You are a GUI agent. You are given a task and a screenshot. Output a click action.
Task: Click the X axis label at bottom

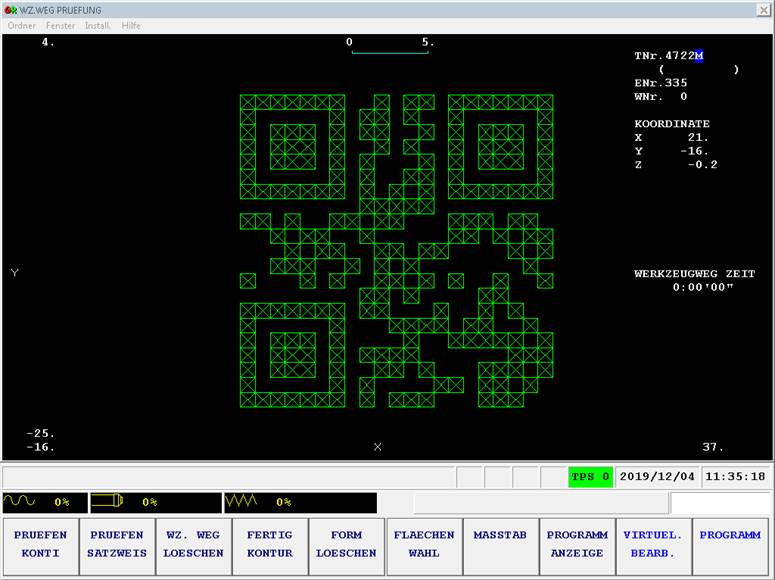point(378,447)
